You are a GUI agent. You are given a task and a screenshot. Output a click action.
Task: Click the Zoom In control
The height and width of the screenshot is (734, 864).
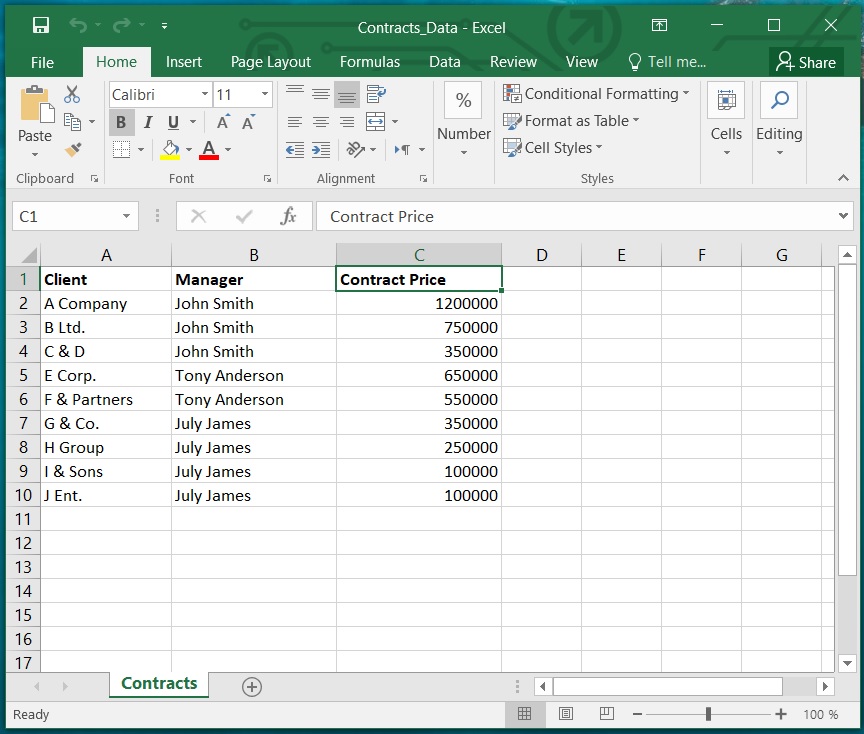[x=779, y=714]
